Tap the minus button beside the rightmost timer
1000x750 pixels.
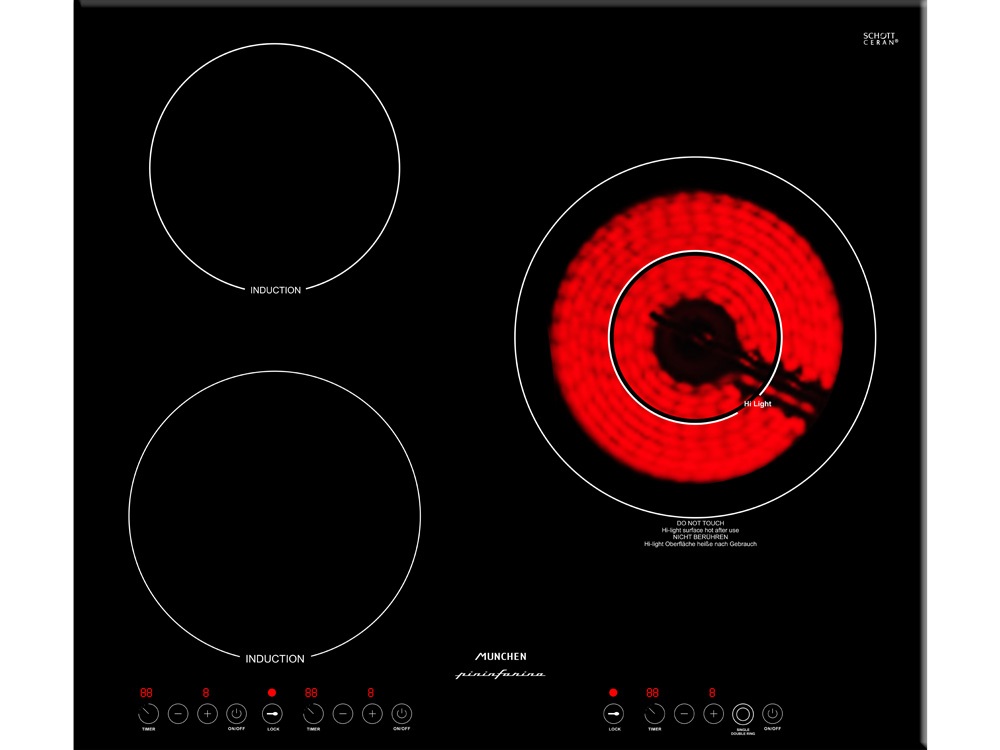[x=684, y=714]
